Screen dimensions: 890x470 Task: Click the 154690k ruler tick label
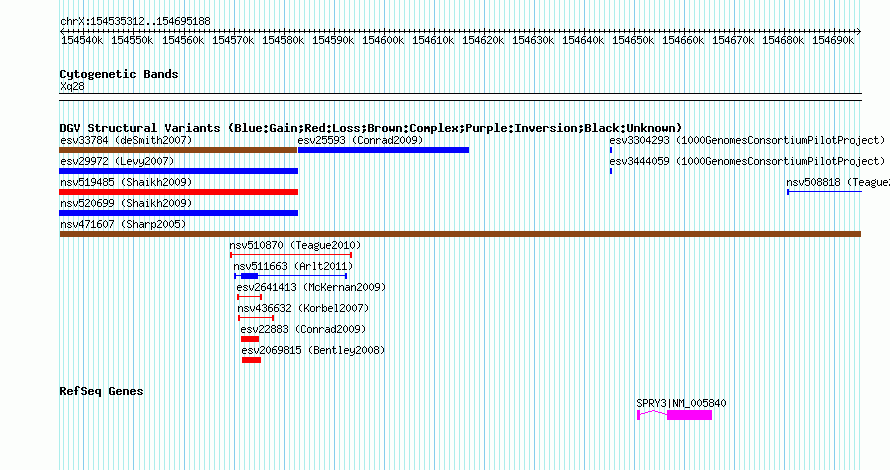coord(833,40)
